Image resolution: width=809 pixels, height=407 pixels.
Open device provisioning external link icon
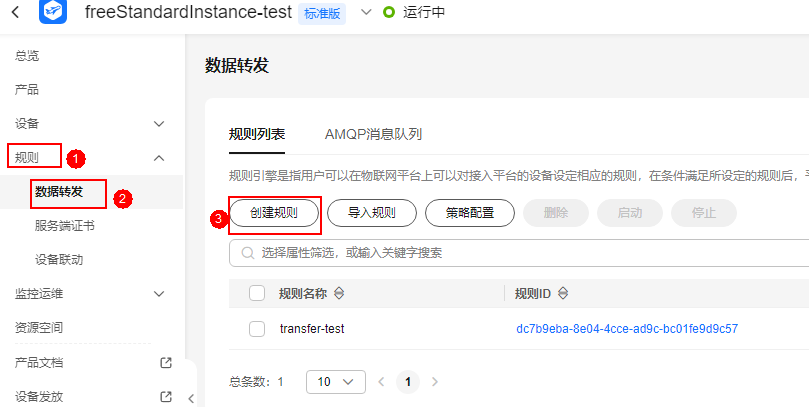pos(166,396)
